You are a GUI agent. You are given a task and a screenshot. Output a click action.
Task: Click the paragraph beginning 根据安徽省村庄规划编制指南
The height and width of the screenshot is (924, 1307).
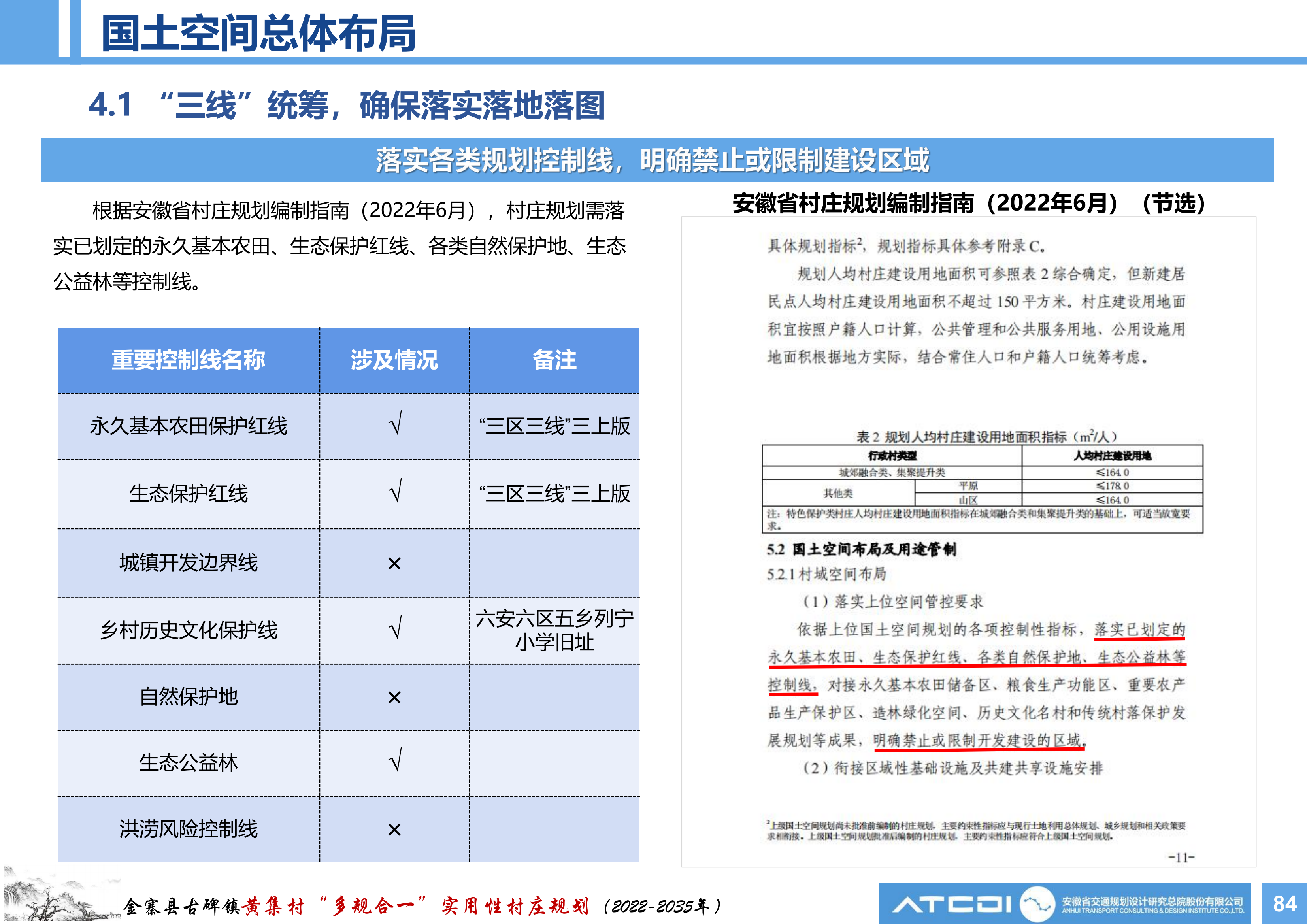click(340, 246)
